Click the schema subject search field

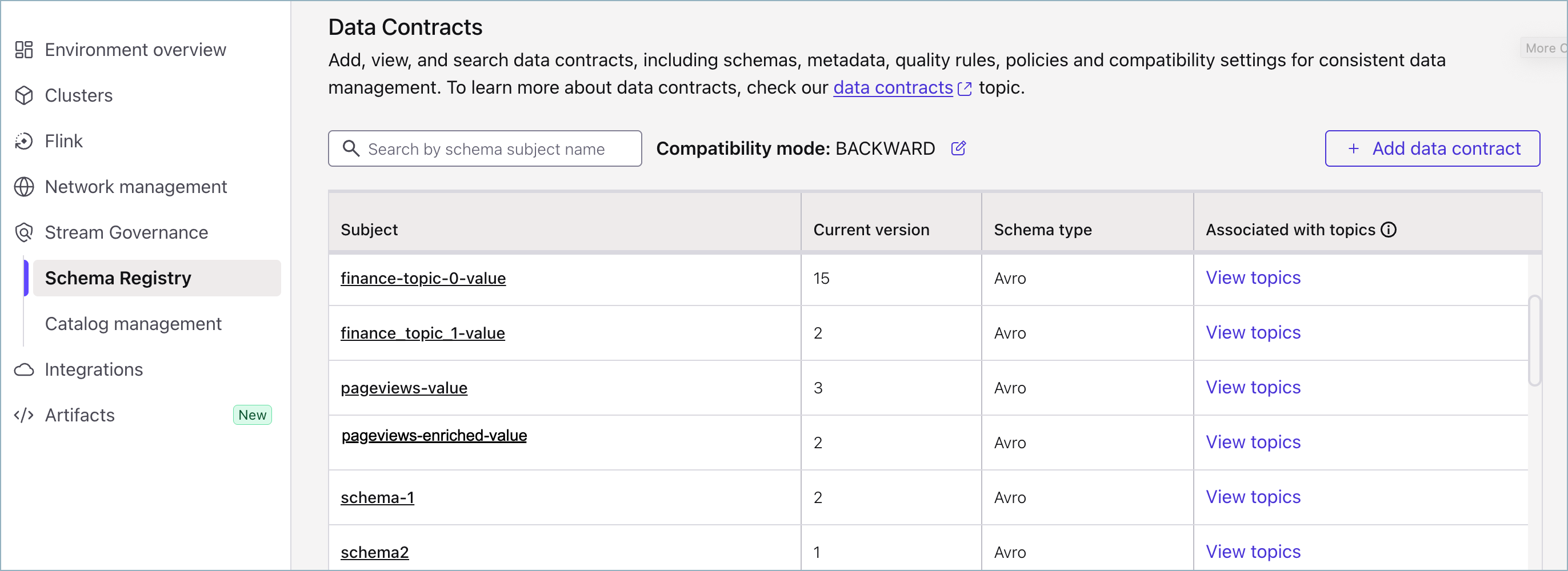point(485,149)
